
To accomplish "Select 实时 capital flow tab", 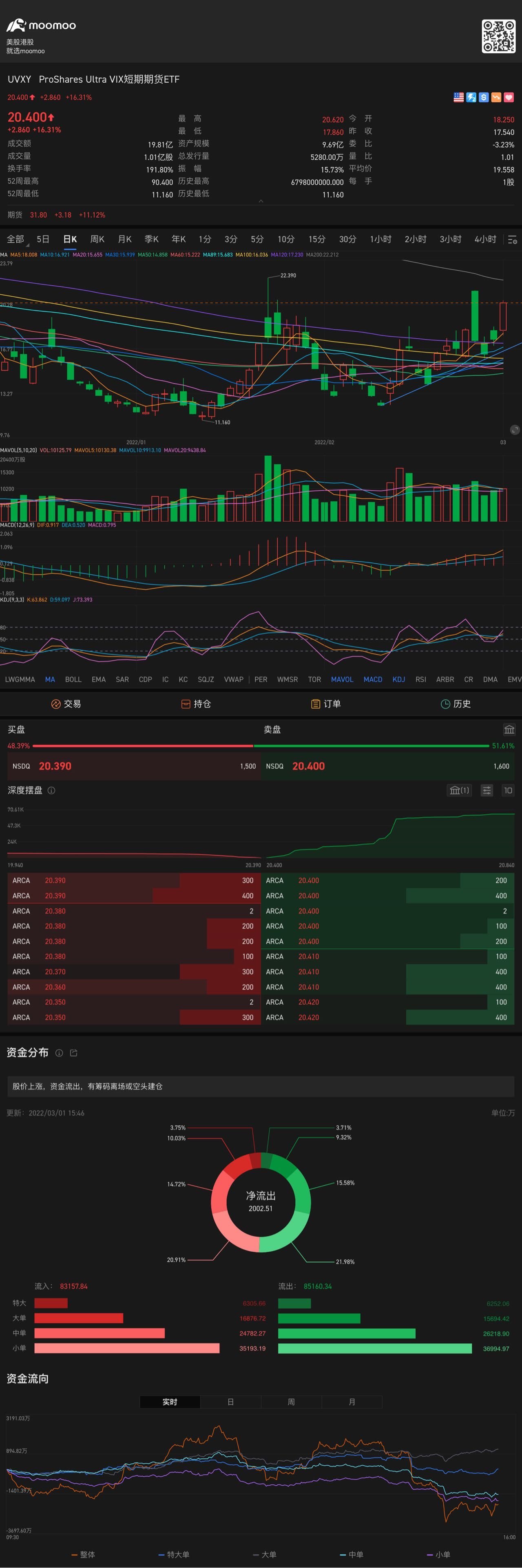I will point(170,1402).
